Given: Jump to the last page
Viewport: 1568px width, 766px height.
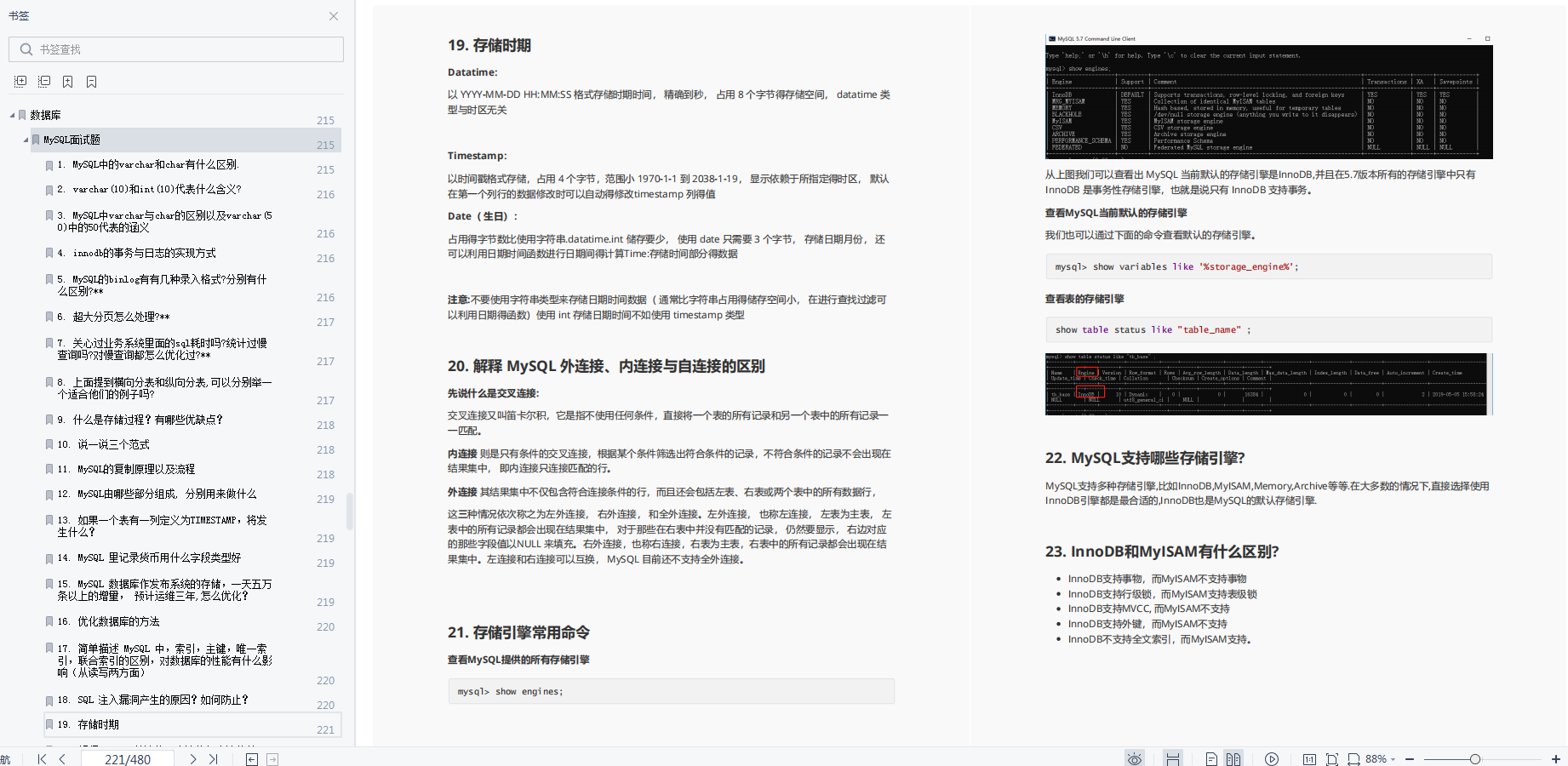Looking at the screenshot, I should (x=214, y=759).
